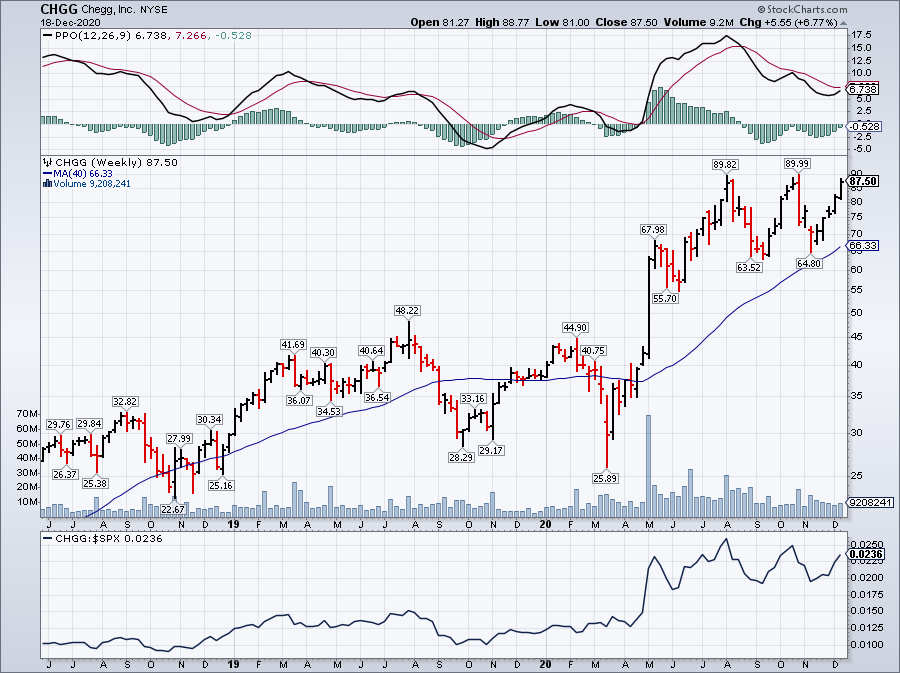Screen dimensions: 900x673
Task: Click the Chg +5.55 (+6.77%) value
Action: [x=789, y=23]
